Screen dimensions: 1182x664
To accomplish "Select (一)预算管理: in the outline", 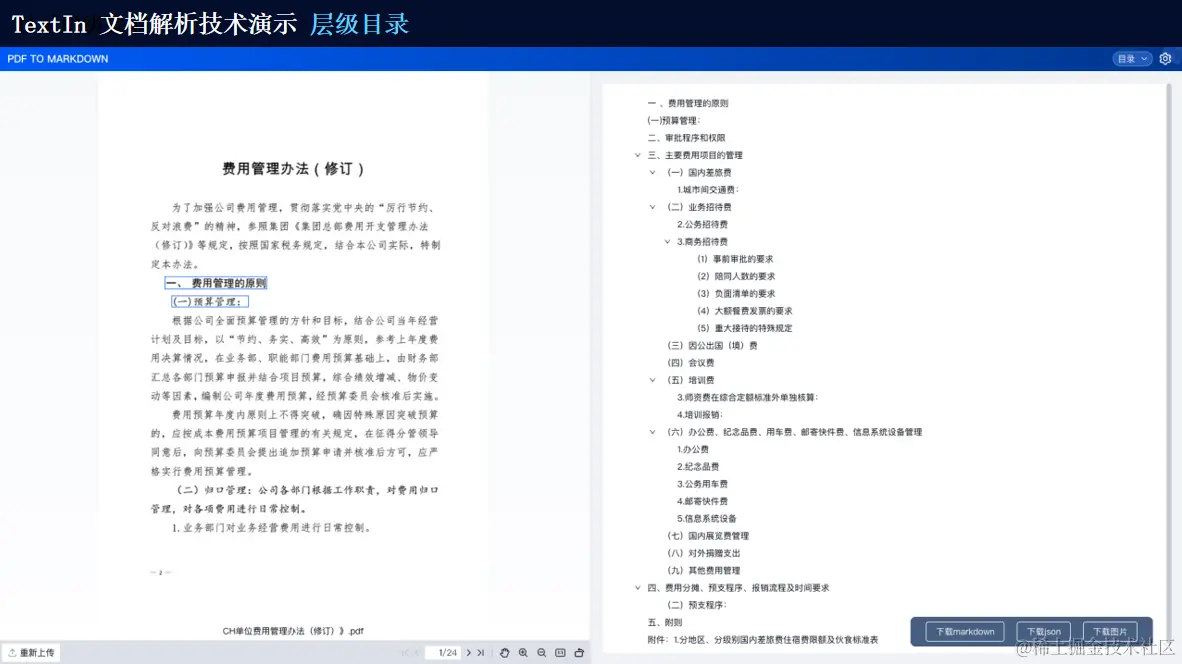I will [673, 121].
